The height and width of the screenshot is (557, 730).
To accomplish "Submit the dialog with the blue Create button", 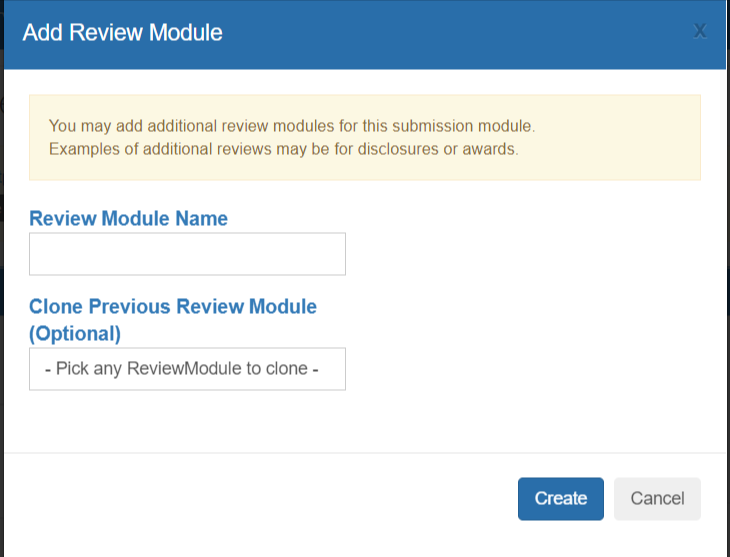I will [561, 498].
